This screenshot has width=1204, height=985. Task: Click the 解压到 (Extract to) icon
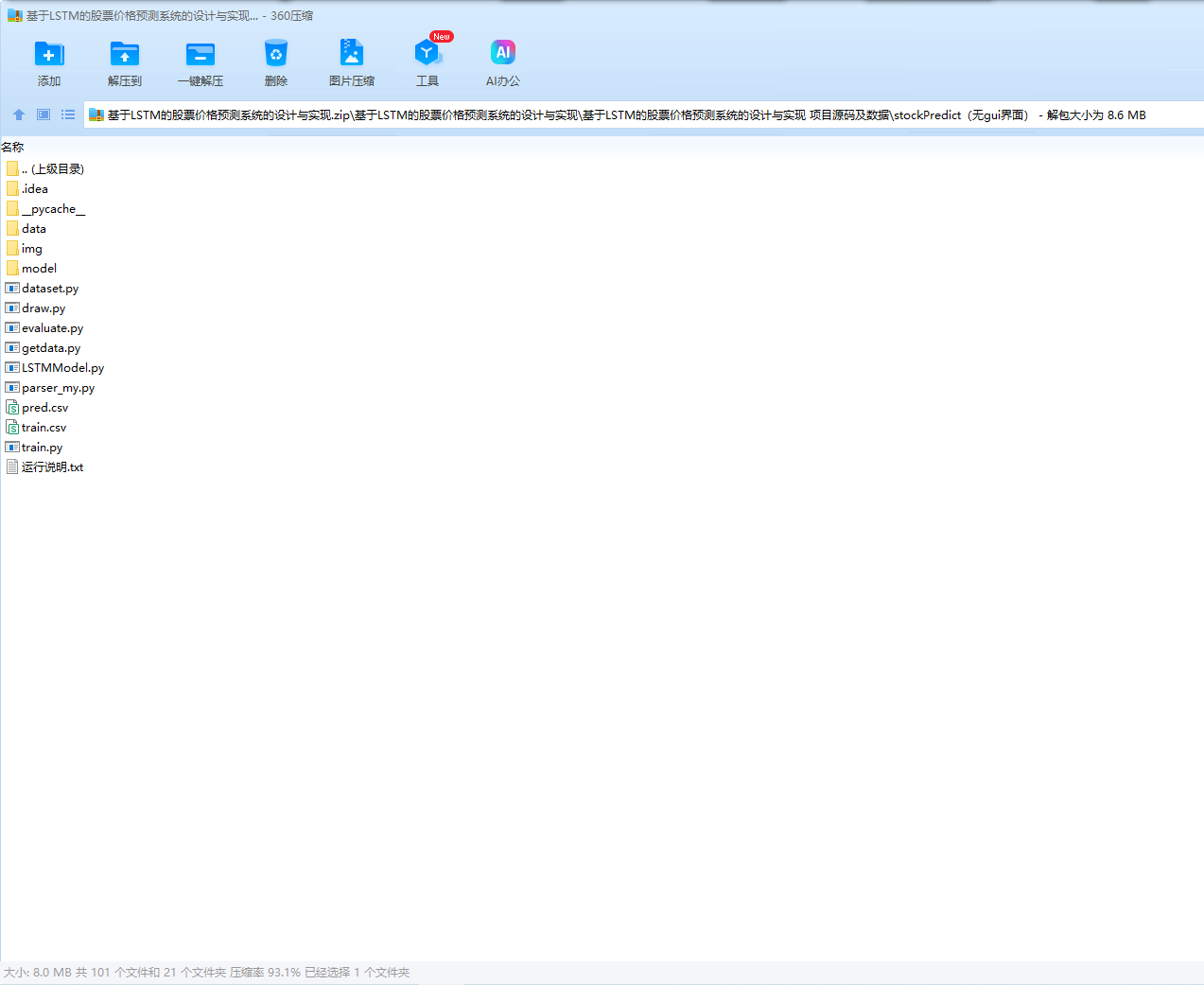coord(125,54)
